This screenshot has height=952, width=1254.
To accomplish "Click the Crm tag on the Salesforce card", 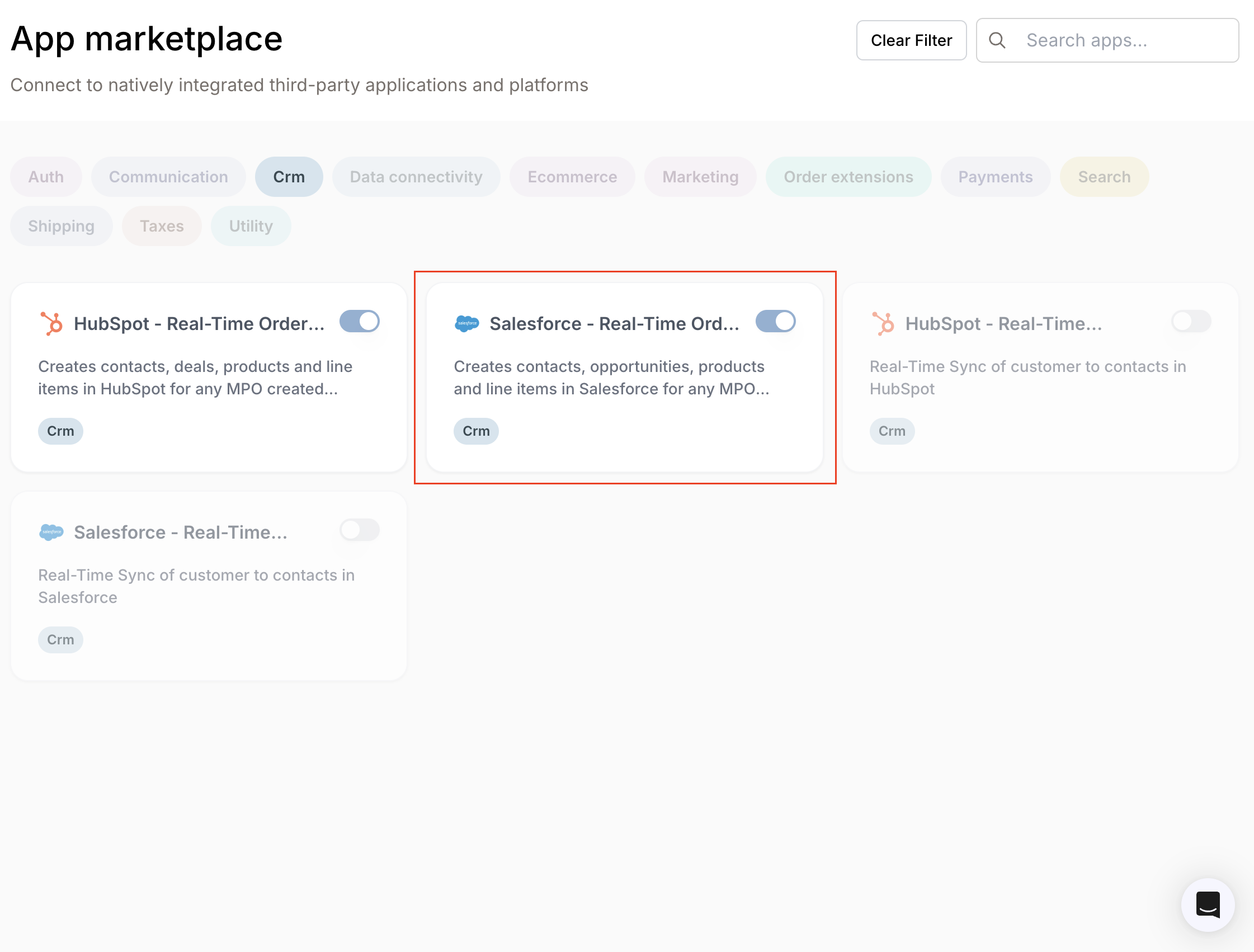I will (x=476, y=431).
